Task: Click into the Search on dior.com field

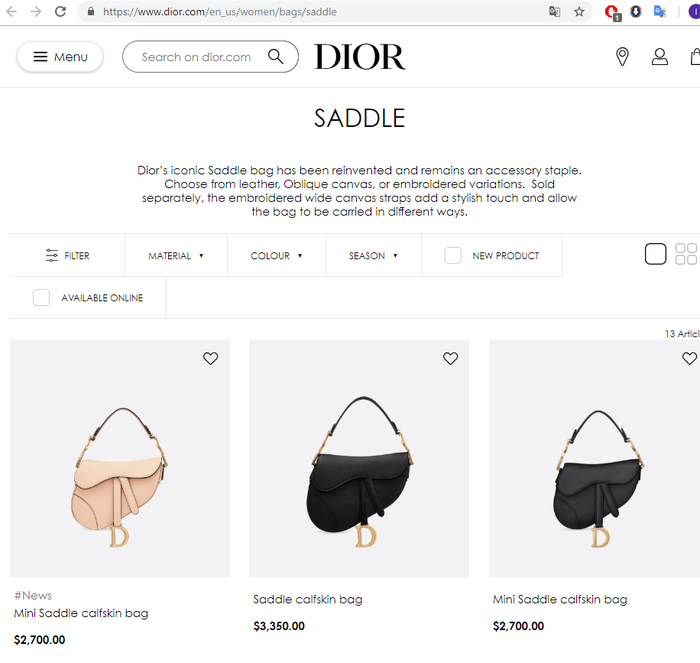Action: (196, 57)
